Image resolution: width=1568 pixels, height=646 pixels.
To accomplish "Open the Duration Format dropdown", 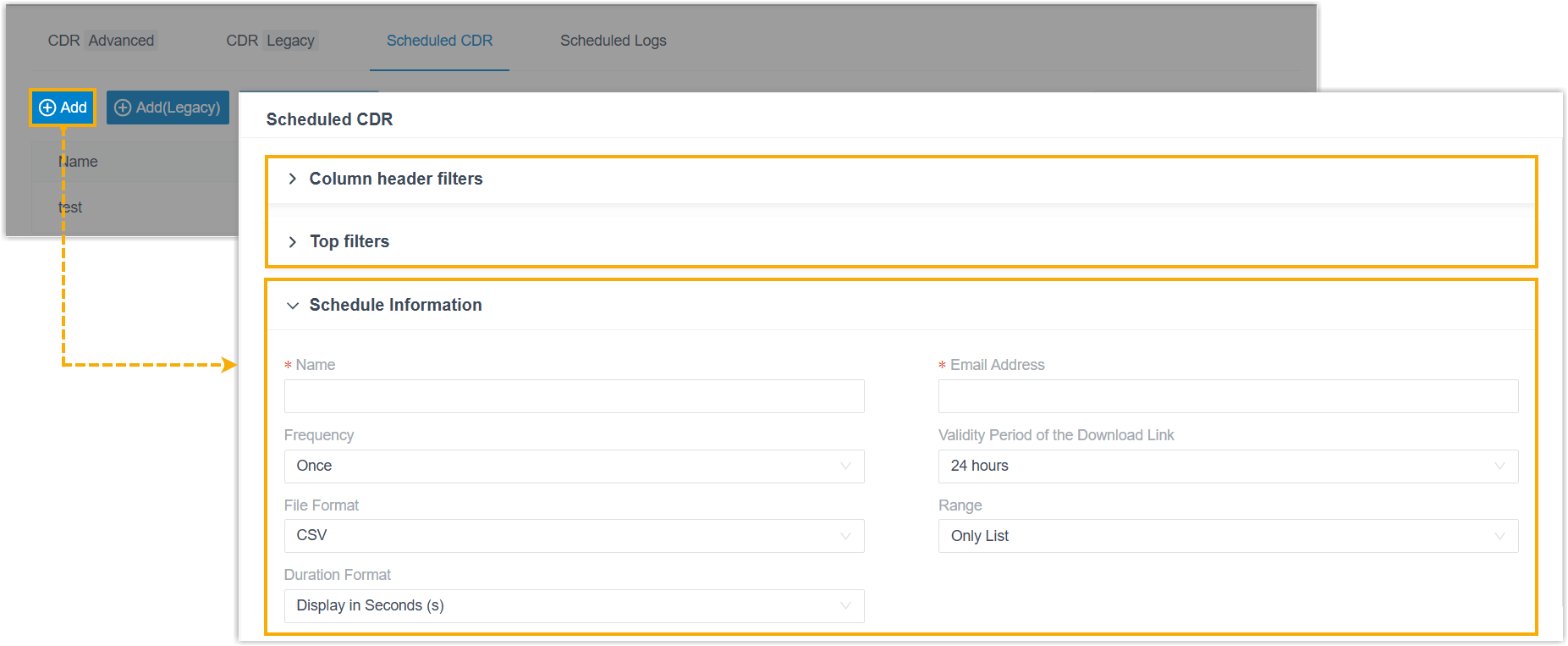I will coord(574,606).
